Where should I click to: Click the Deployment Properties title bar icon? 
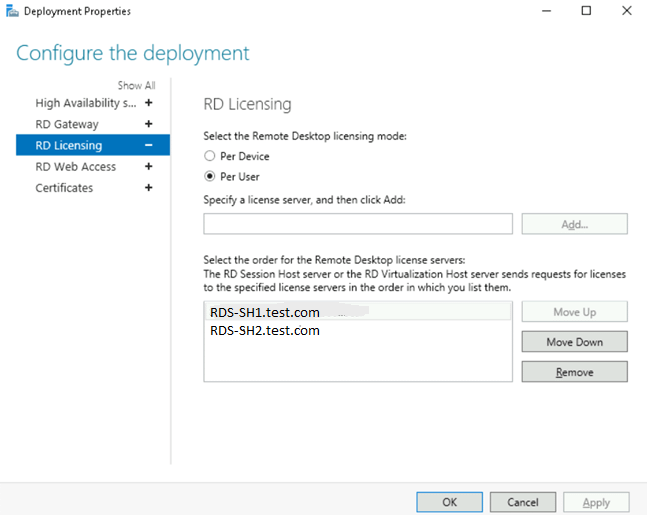pos(10,11)
